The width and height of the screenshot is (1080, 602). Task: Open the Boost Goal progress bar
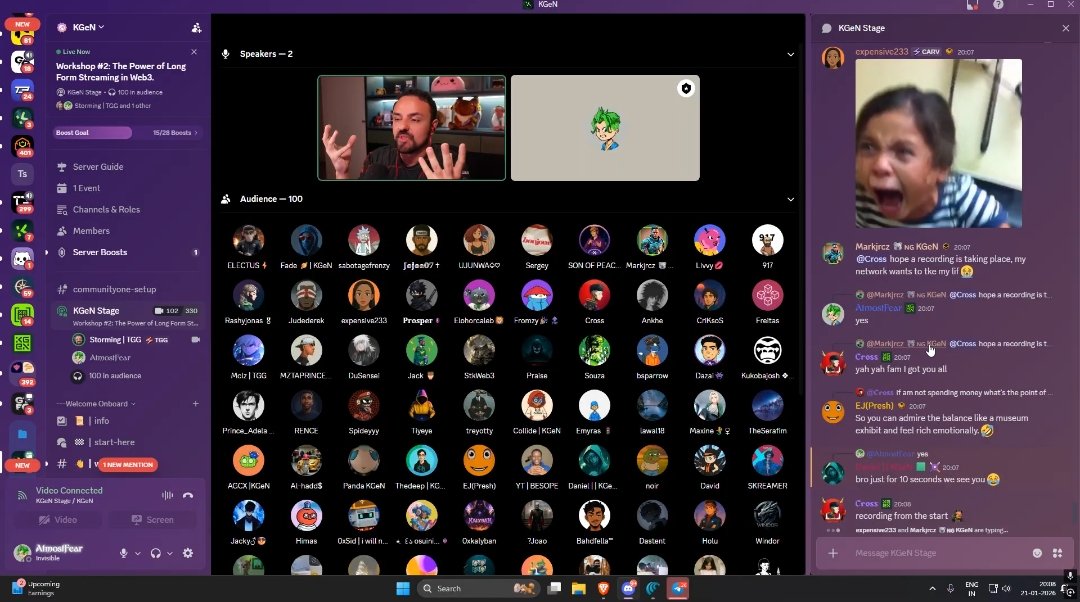127,132
